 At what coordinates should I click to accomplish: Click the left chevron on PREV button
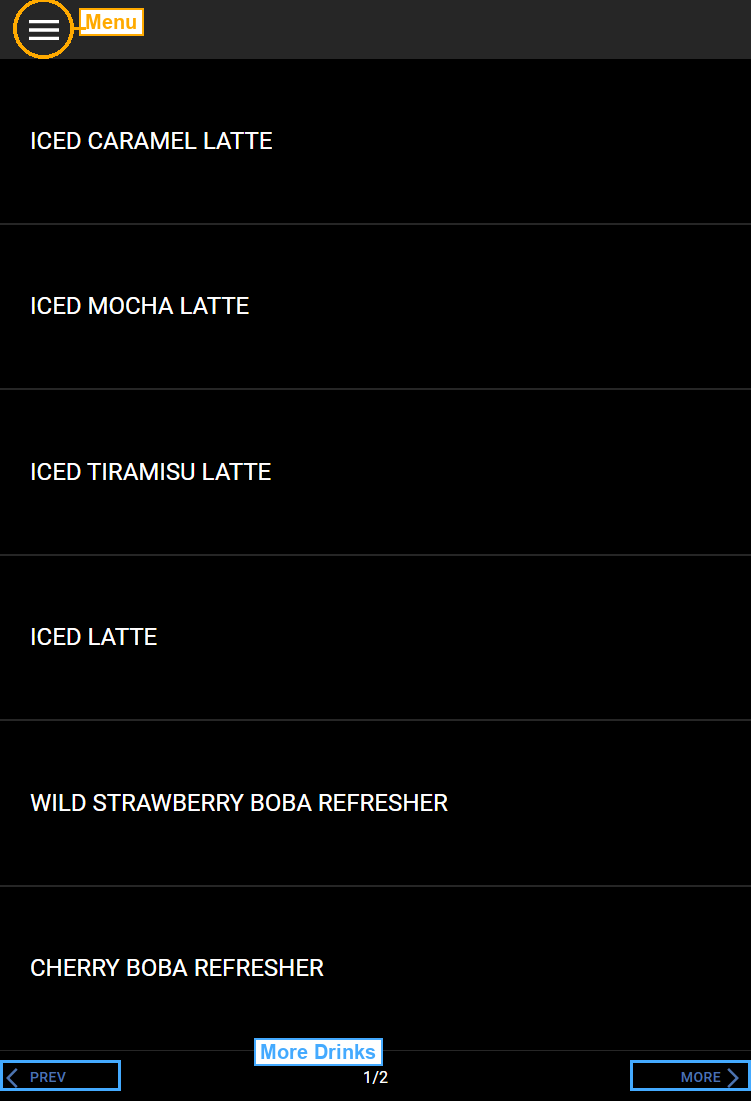click(12, 1076)
